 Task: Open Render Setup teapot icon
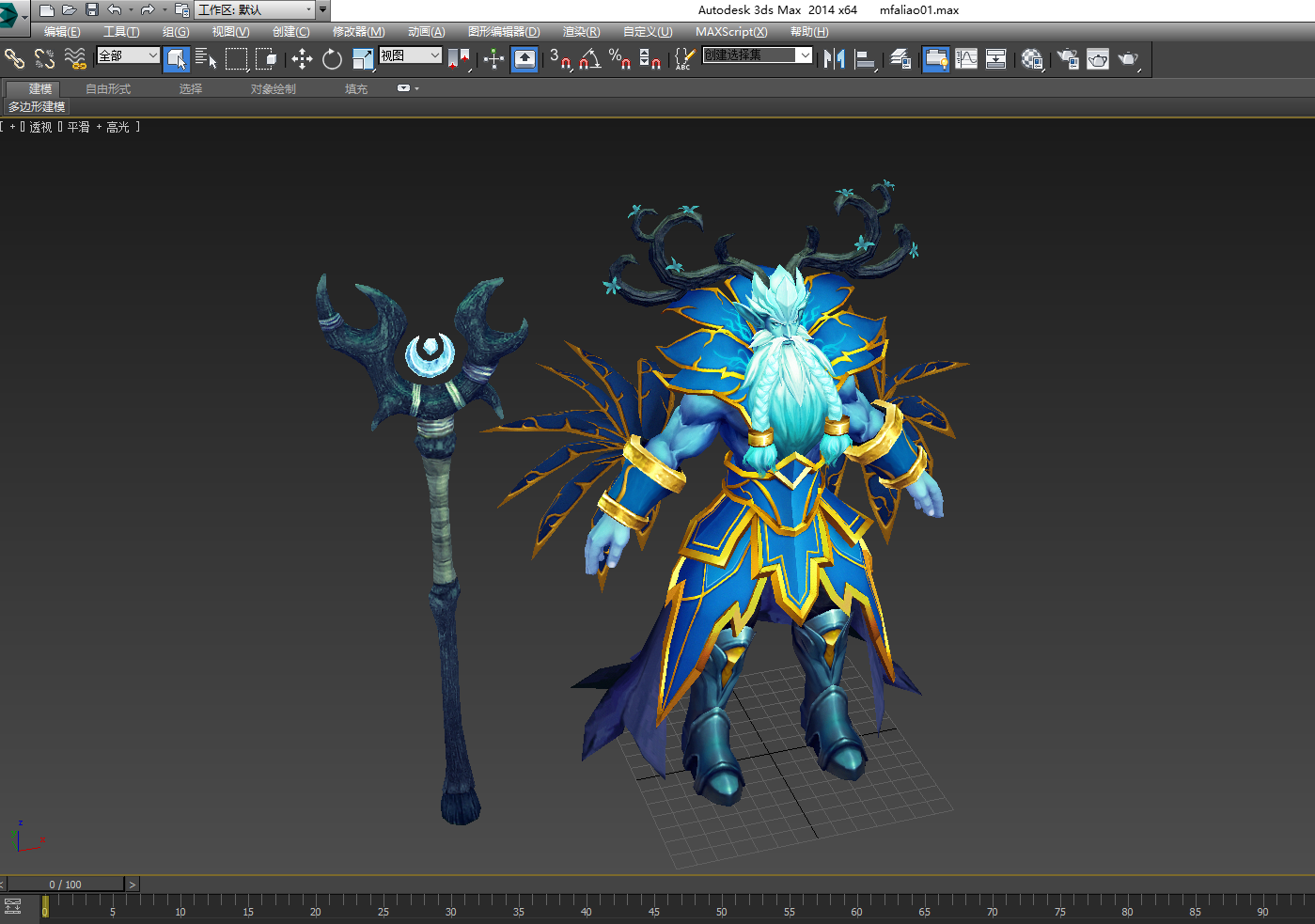click(1068, 59)
